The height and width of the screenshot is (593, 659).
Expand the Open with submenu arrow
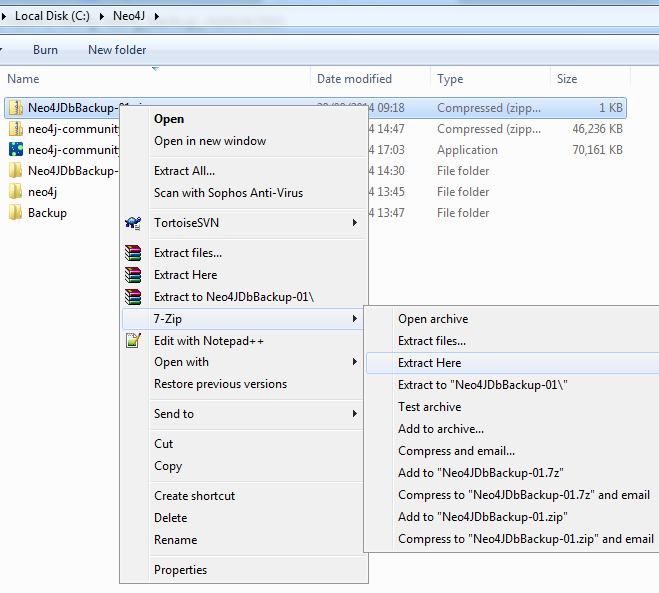click(355, 362)
